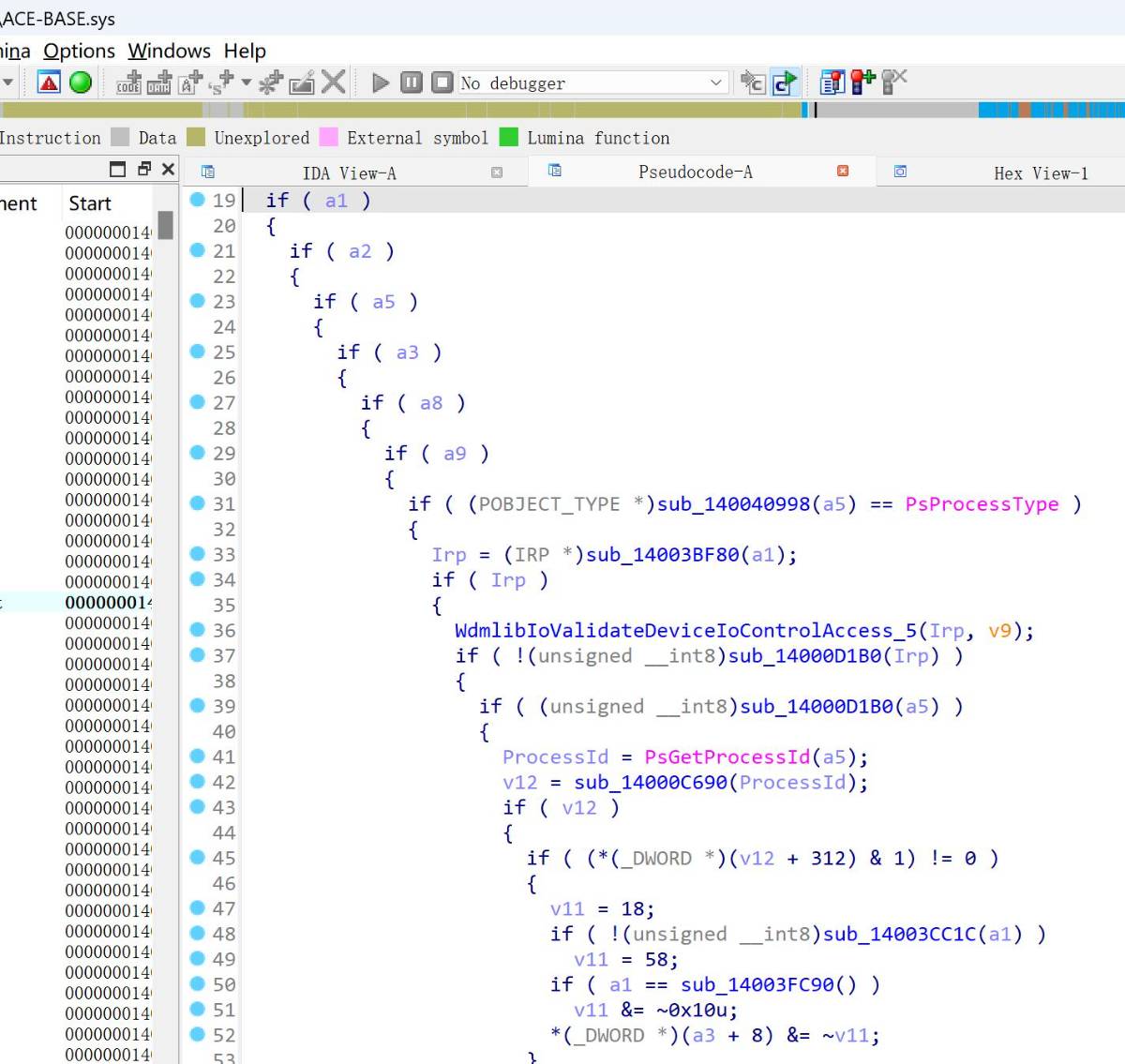
Task: Click the Data color legend swatch
Action: [x=120, y=138]
